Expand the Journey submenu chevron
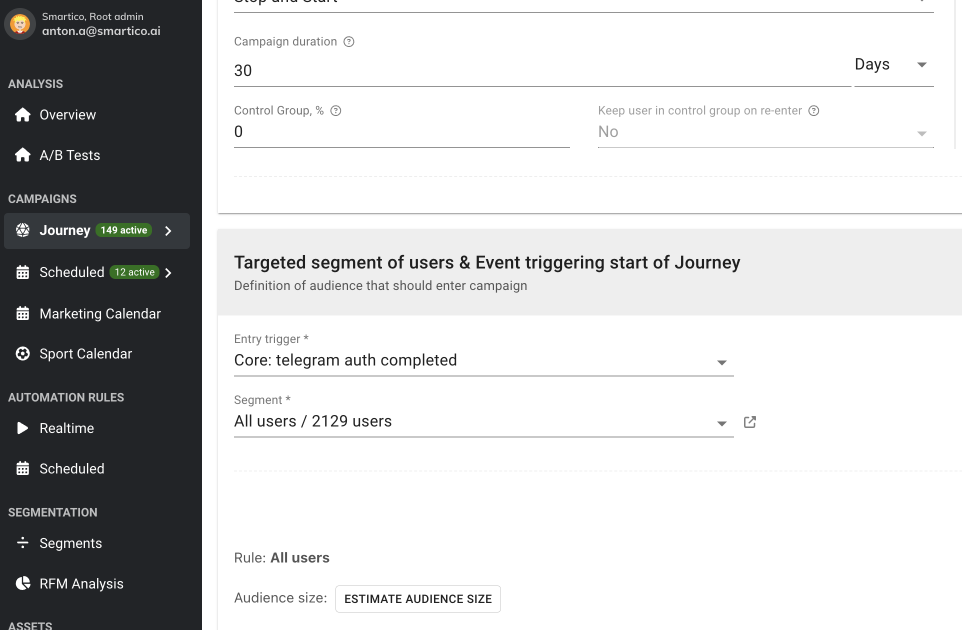 pos(168,231)
